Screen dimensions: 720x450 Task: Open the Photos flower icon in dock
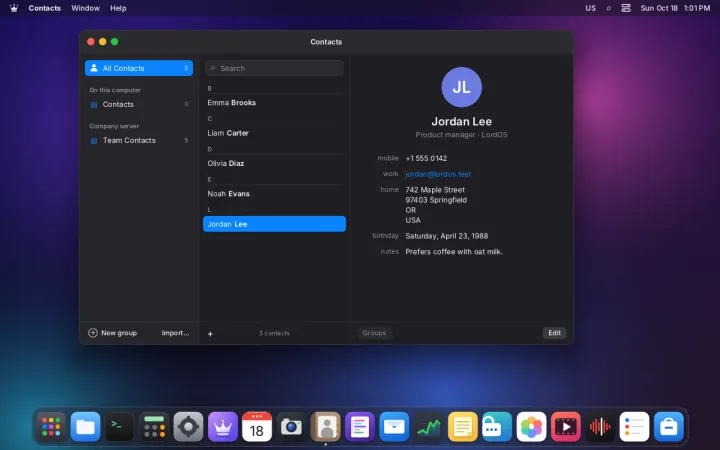tap(531, 427)
